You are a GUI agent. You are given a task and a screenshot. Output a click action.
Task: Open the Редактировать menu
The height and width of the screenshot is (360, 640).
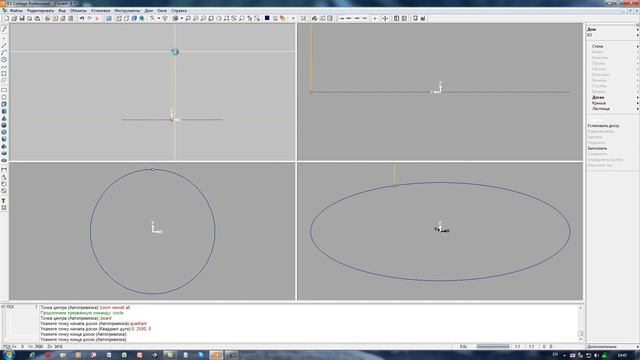pyautogui.click(x=40, y=11)
